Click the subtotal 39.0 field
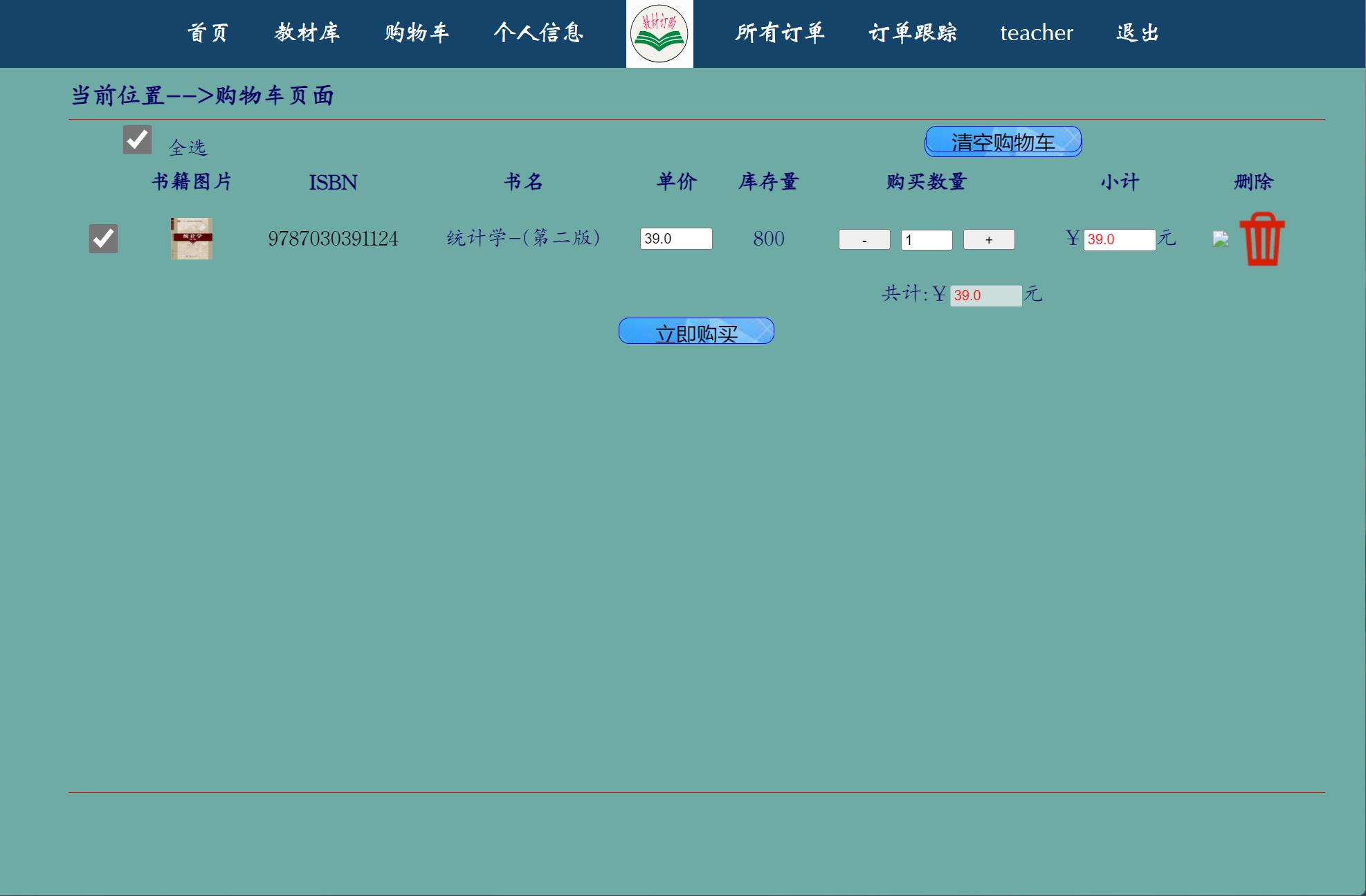 1119,239
